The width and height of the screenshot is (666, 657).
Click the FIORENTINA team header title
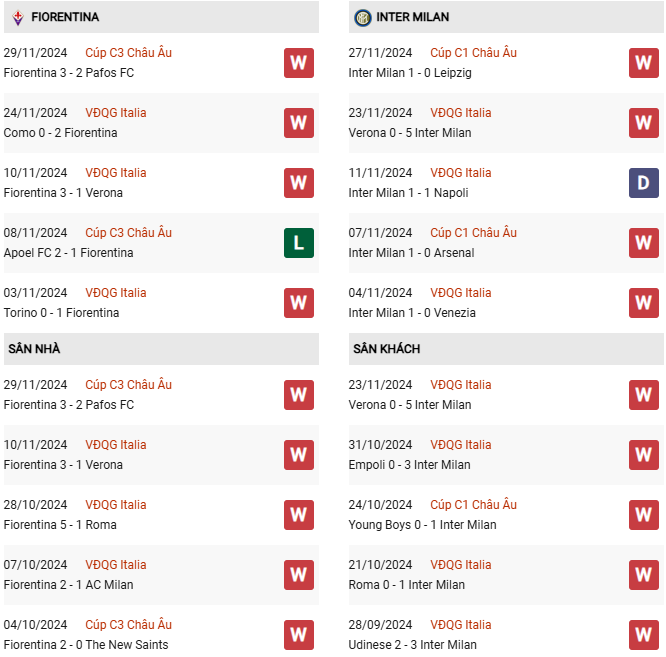point(65,17)
